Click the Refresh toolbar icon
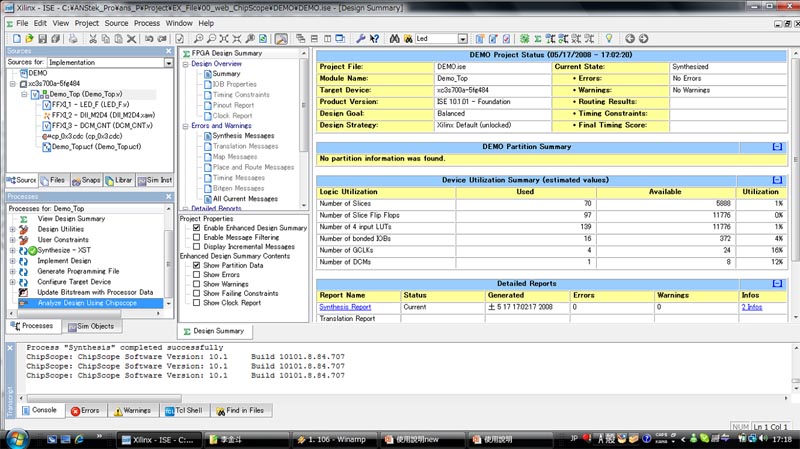 coord(263,39)
